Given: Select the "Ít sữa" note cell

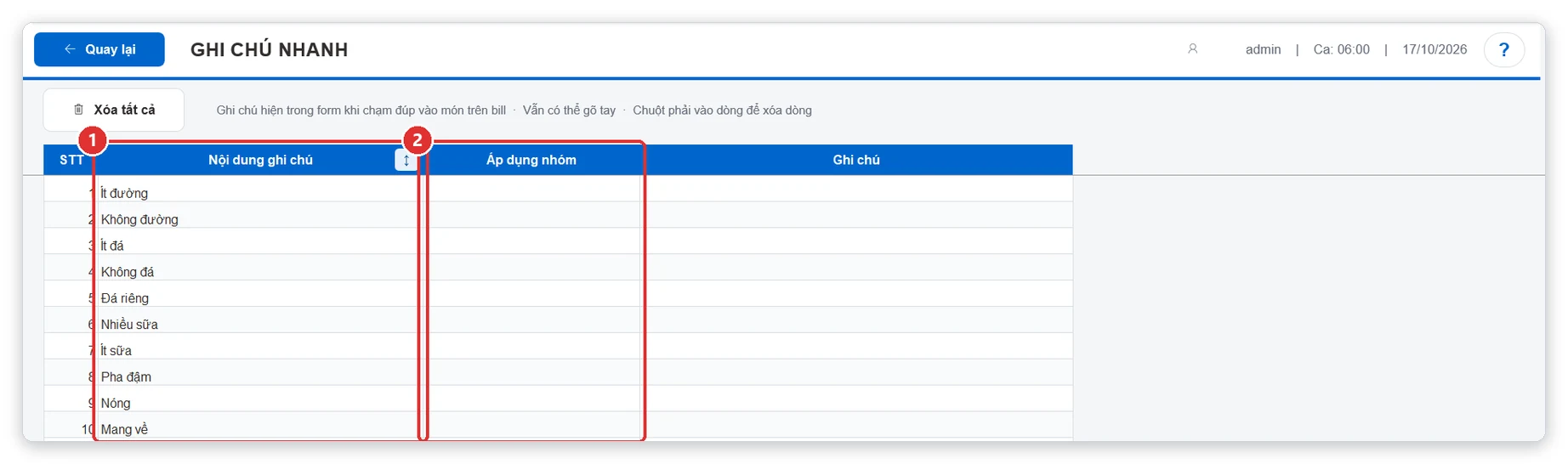Looking at the screenshot, I should pos(260,346).
